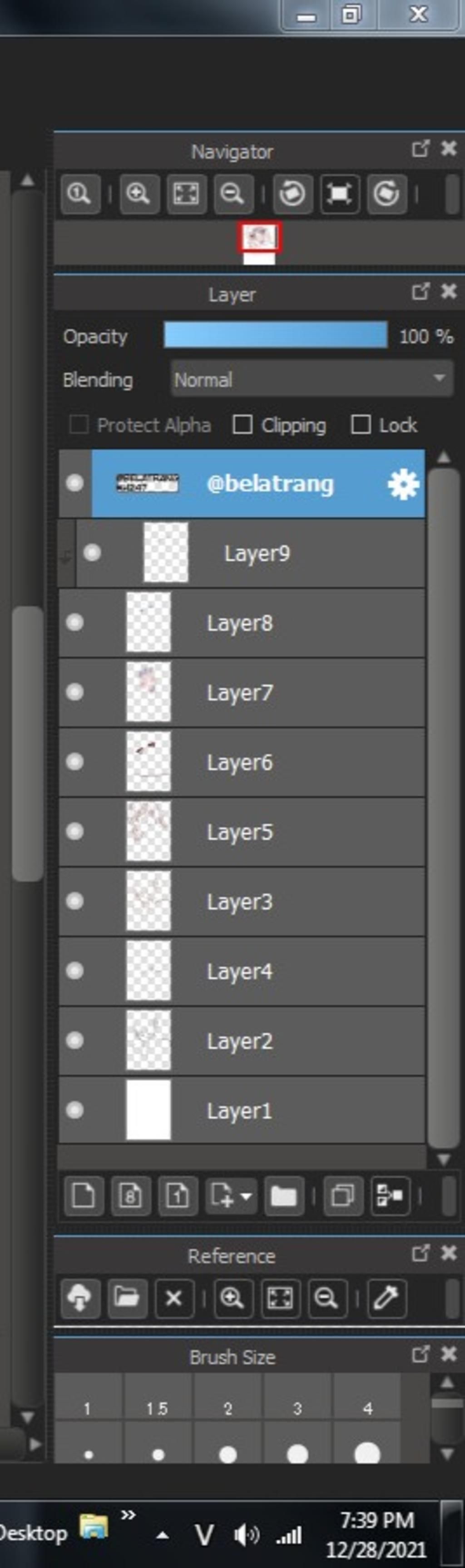Select Layer2 in the layer list
This screenshot has height=1568, width=465.
click(242, 1041)
